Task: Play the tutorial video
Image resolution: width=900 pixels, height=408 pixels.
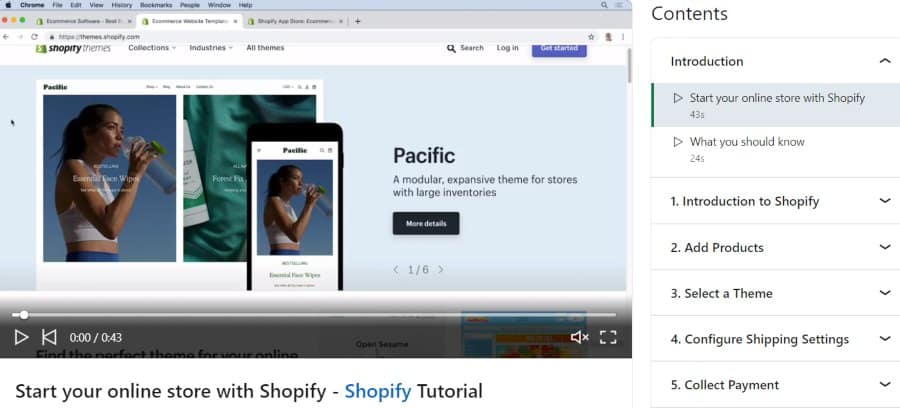Action: pos(21,337)
